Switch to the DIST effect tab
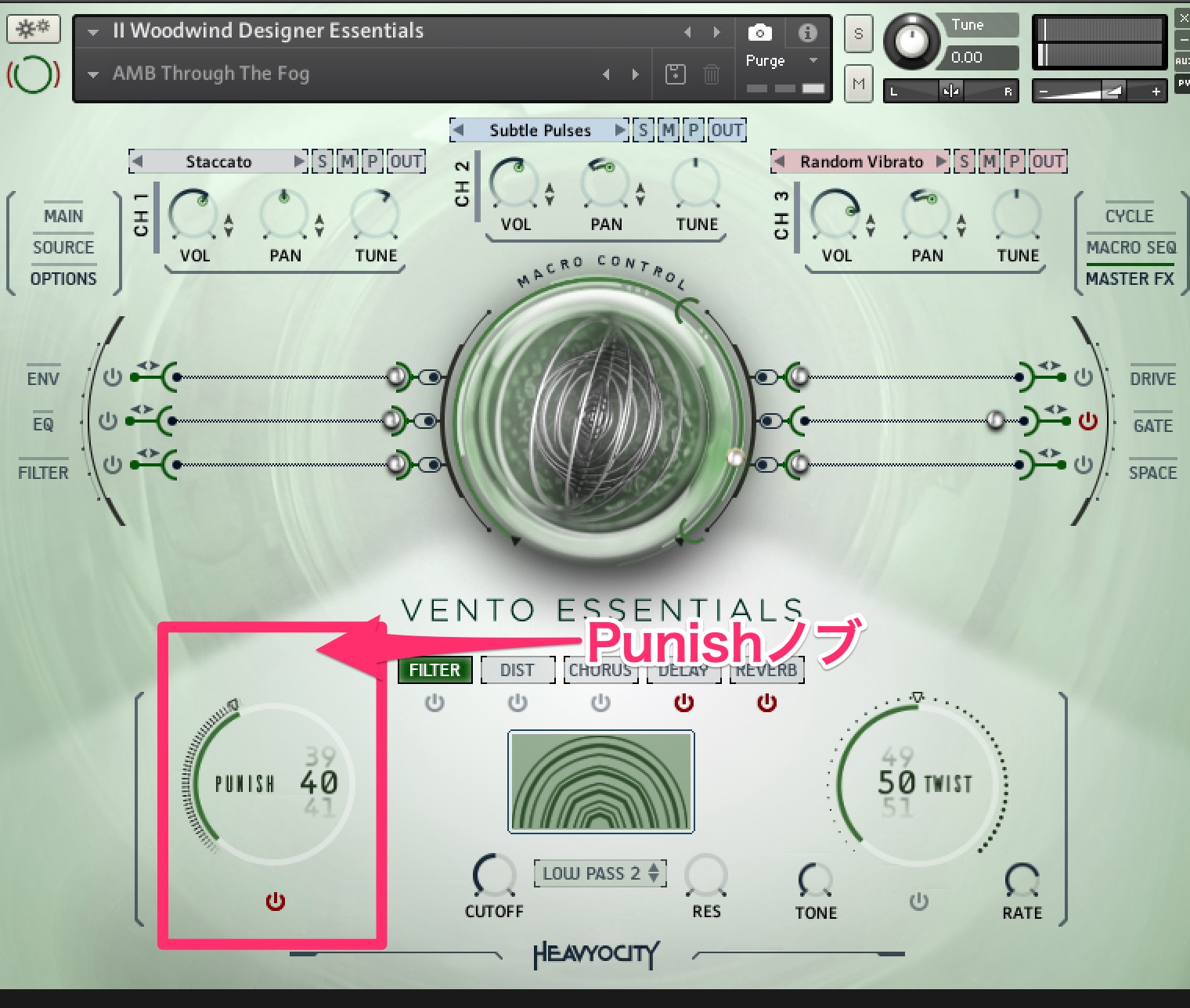The height and width of the screenshot is (1008, 1190). pos(517,670)
